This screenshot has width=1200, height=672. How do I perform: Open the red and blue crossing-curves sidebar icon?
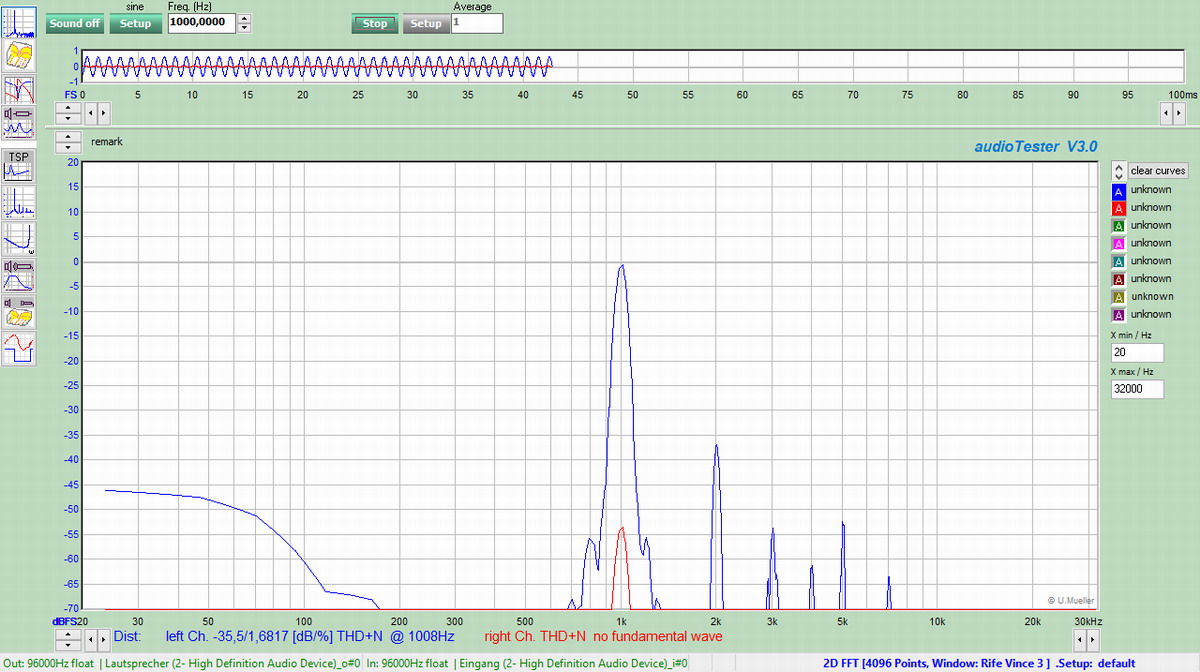pyautogui.click(x=19, y=90)
